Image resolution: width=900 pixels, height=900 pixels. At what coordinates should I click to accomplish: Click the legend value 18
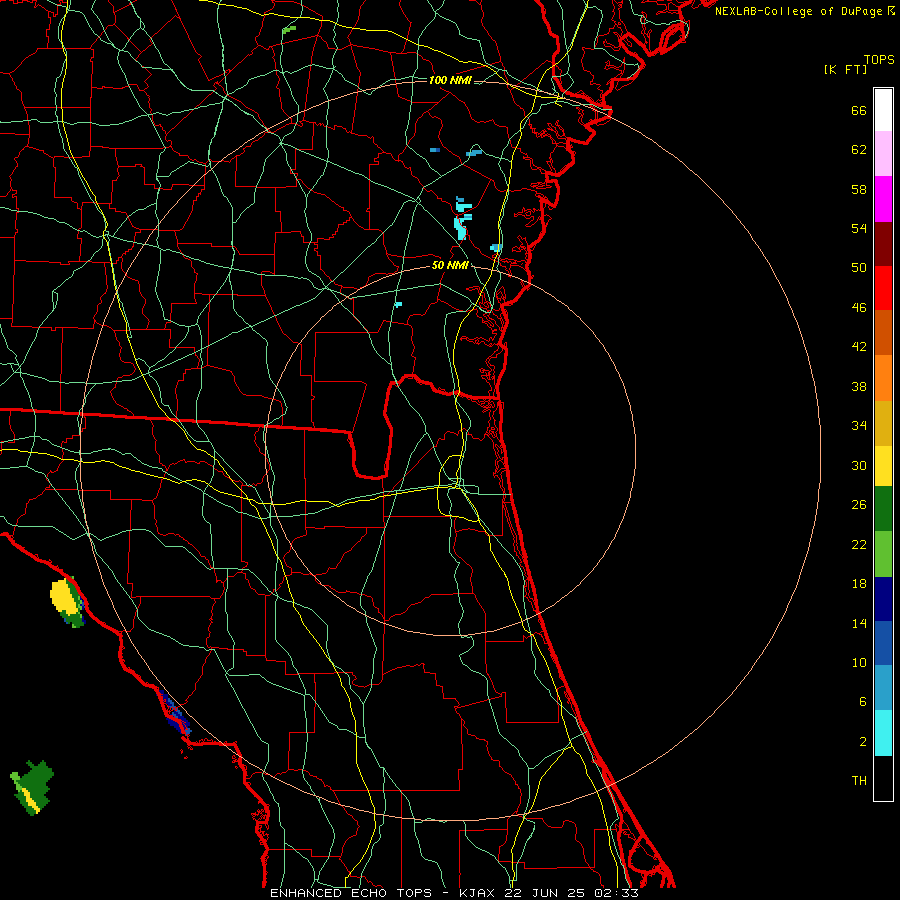(x=859, y=584)
